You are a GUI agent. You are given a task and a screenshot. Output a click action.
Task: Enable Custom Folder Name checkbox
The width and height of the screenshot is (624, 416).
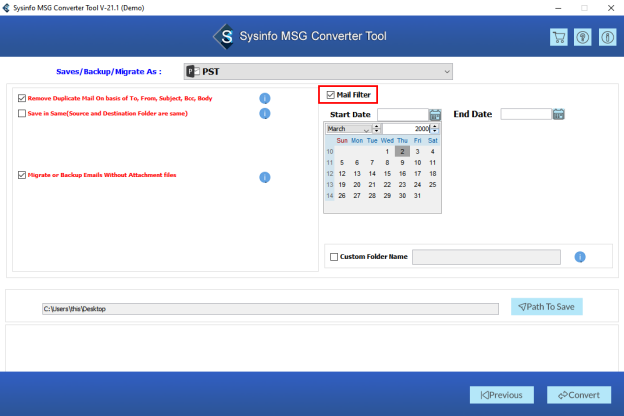(x=334, y=257)
